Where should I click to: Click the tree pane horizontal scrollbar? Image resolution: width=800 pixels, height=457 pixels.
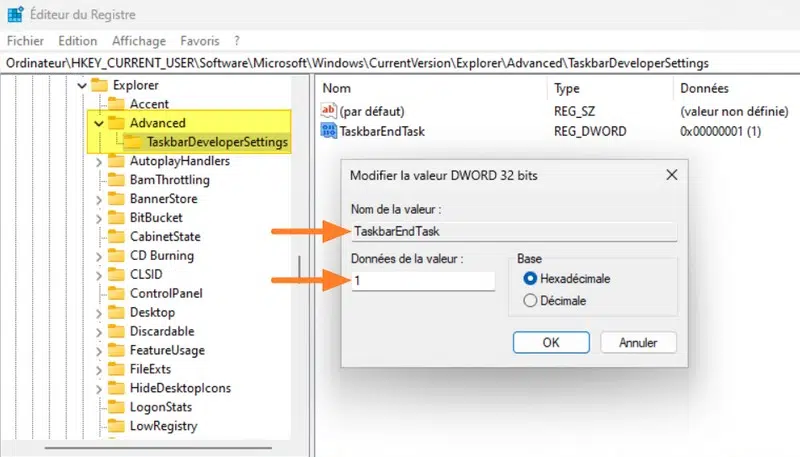[x=158, y=448]
